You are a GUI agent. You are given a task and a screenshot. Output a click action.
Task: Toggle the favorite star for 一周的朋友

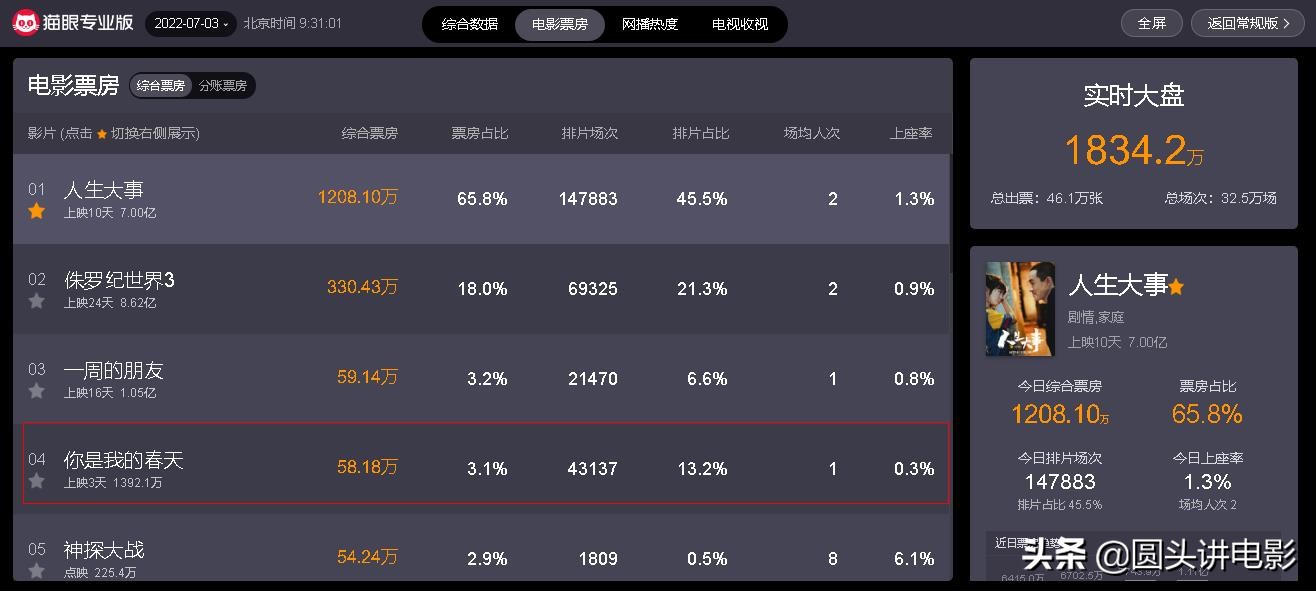click(36, 392)
